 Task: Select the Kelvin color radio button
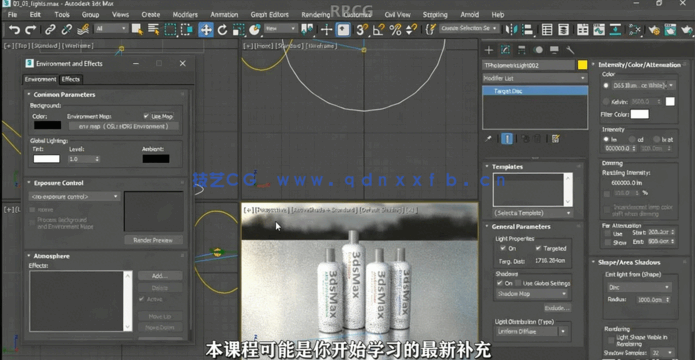[x=606, y=102]
